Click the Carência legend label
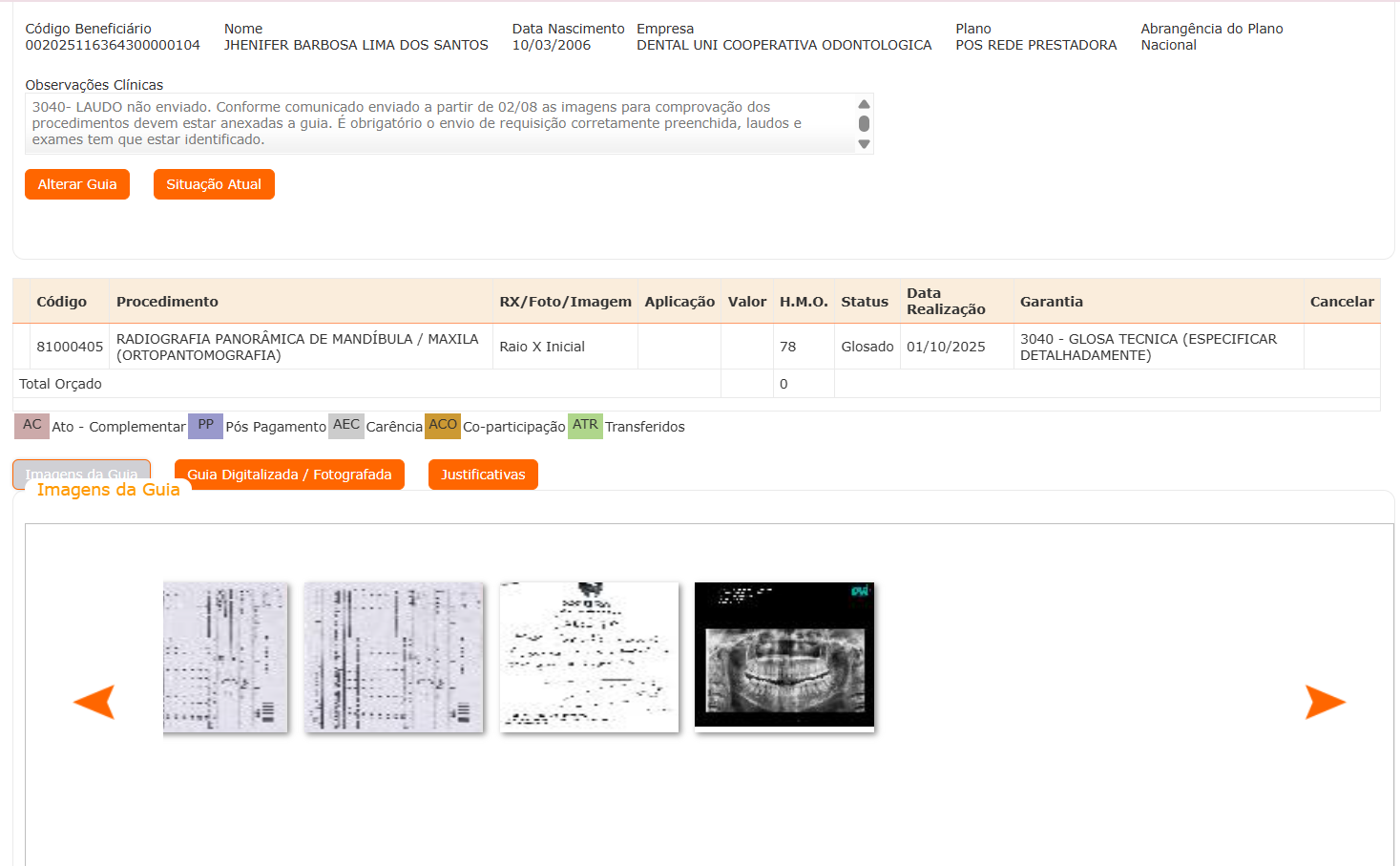Viewport: 1400px width, 866px height. point(394,427)
